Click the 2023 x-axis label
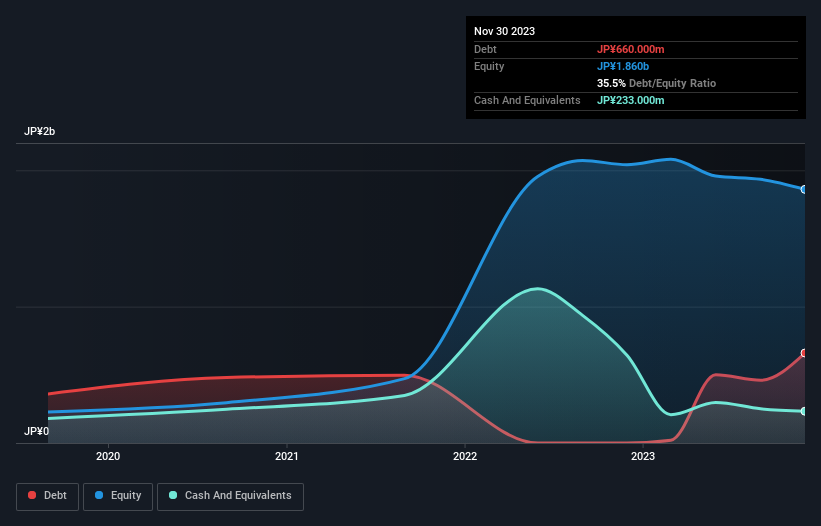This screenshot has width=821, height=526. pos(643,456)
